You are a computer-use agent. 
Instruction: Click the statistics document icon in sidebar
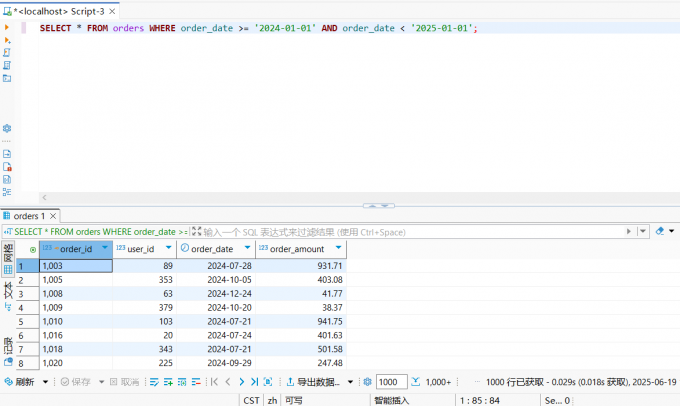[7, 179]
